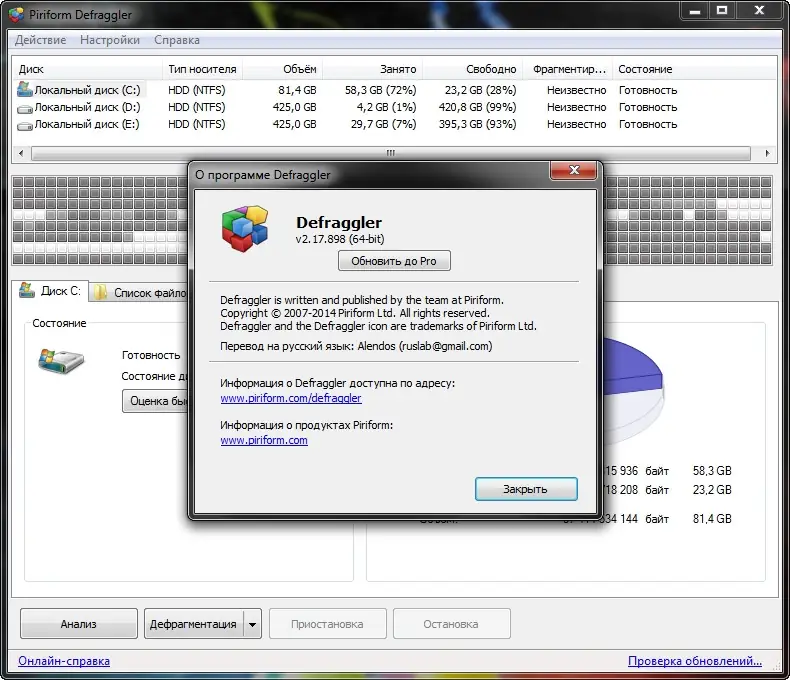Viewport: 790px width, 680px height.
Task: Click the 420,8 GB (99%) free cell
Action: [x=478, y=107]
